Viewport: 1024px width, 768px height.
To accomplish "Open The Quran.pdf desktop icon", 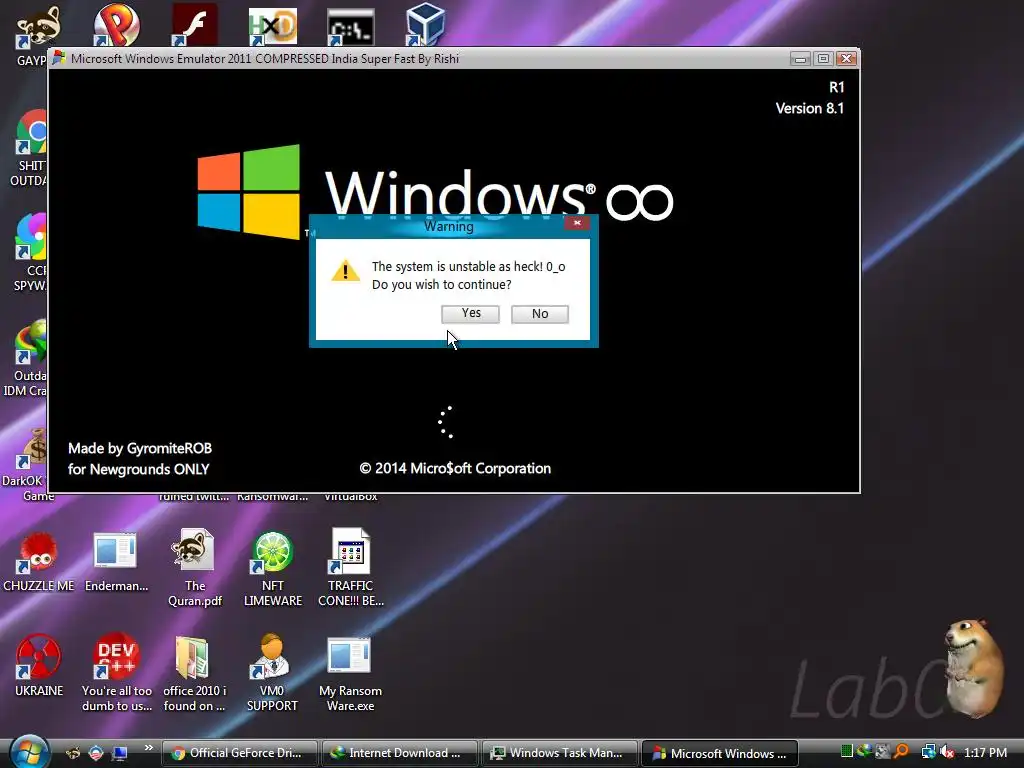I will point(193,550).
